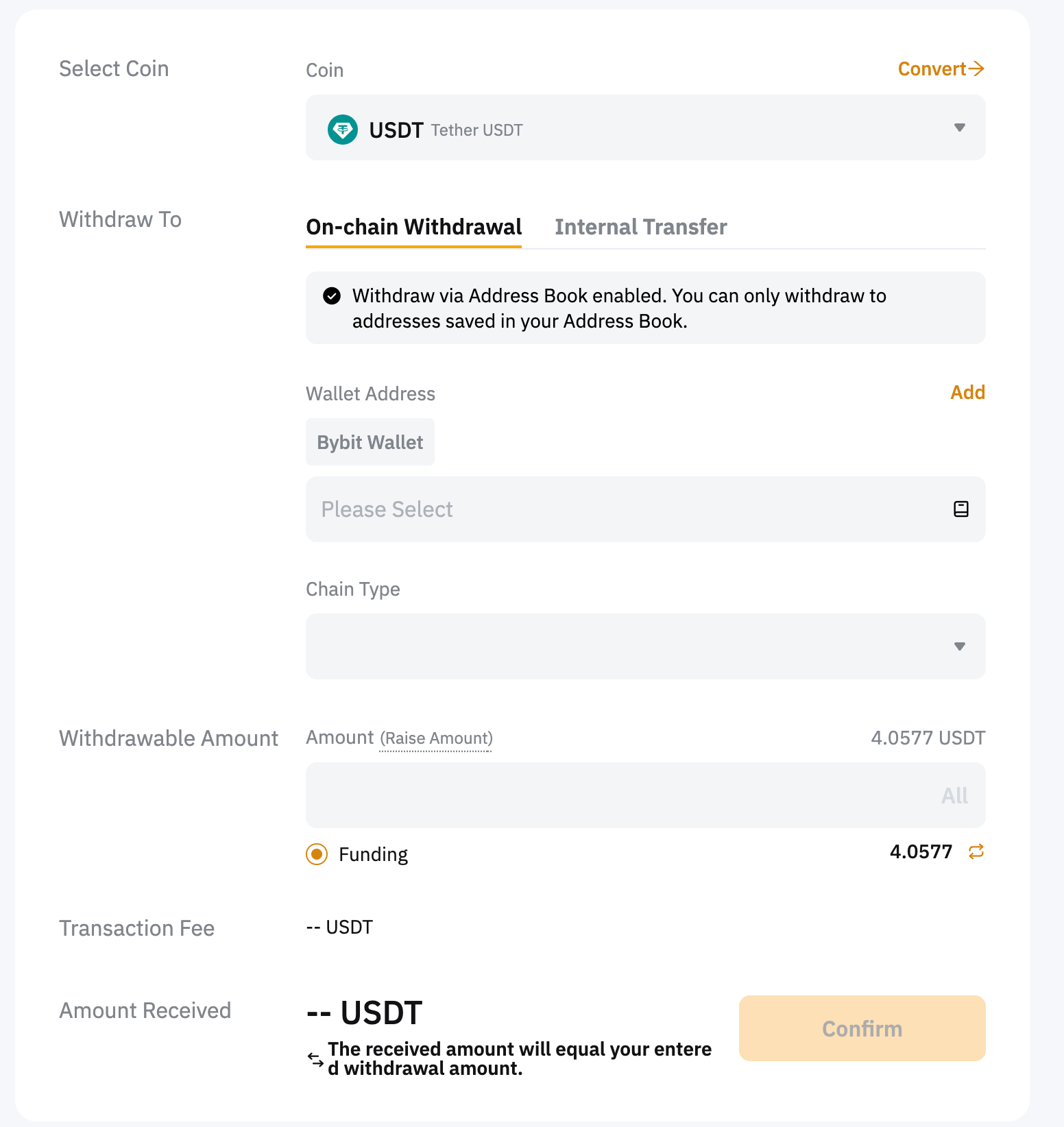Click the checkmark icon in address book notice

click(332, 296)
